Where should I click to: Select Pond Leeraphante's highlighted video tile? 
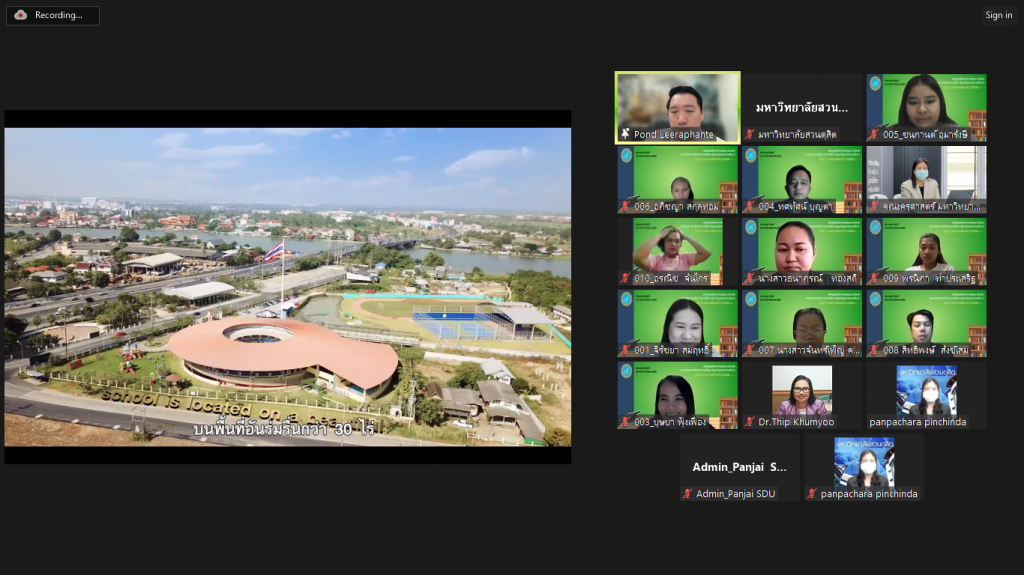[x=677, y=106]
